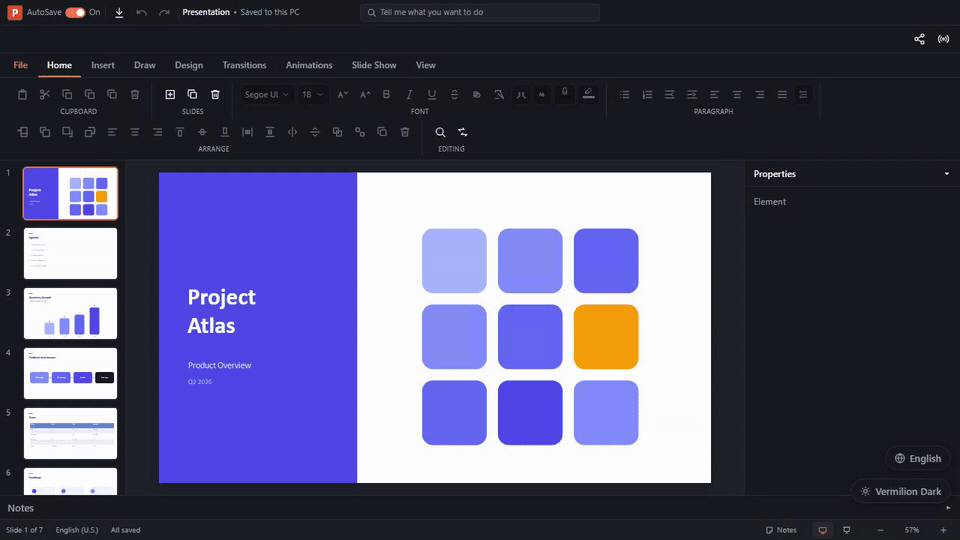Open the font size 18 dropdown
The width and height of the screenshot is (960, 540).
pos(312,94)
